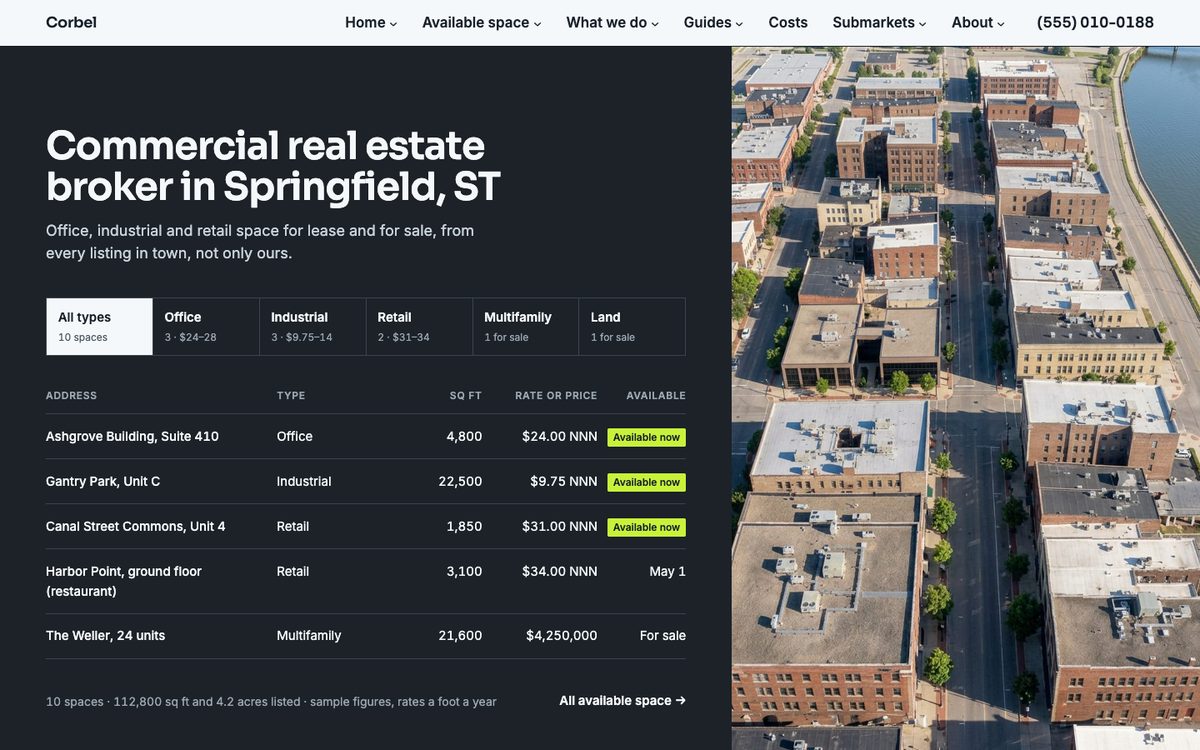Viewport: 1200px width, 750px height.
Task: Expand the About menu
Action: (978, 22)
